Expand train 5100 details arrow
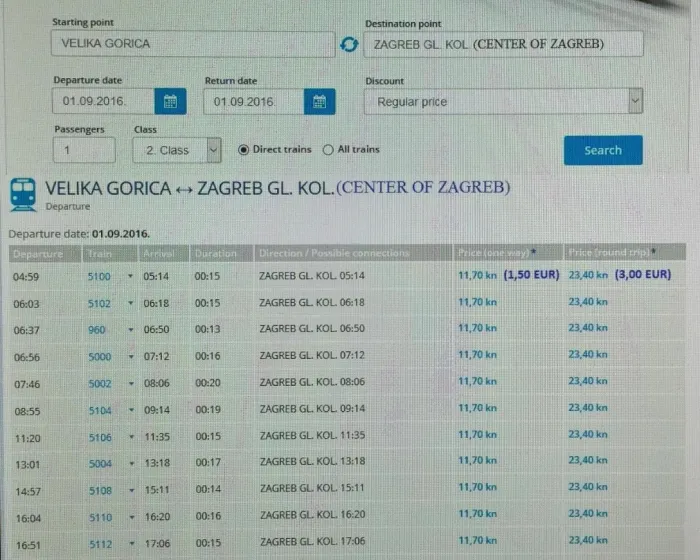 coord(130,275)
